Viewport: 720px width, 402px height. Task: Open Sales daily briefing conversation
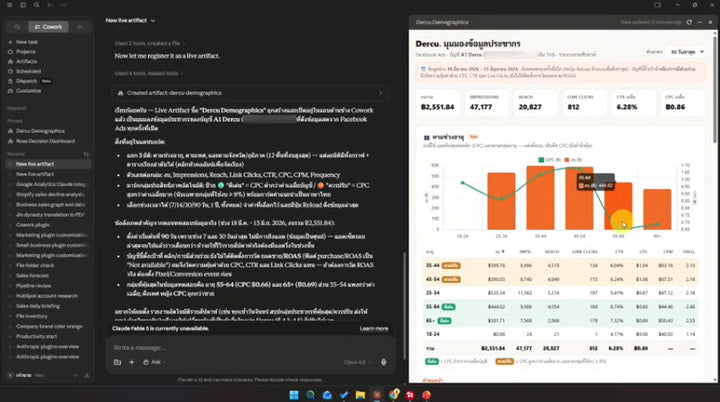[x=48, y=306]
